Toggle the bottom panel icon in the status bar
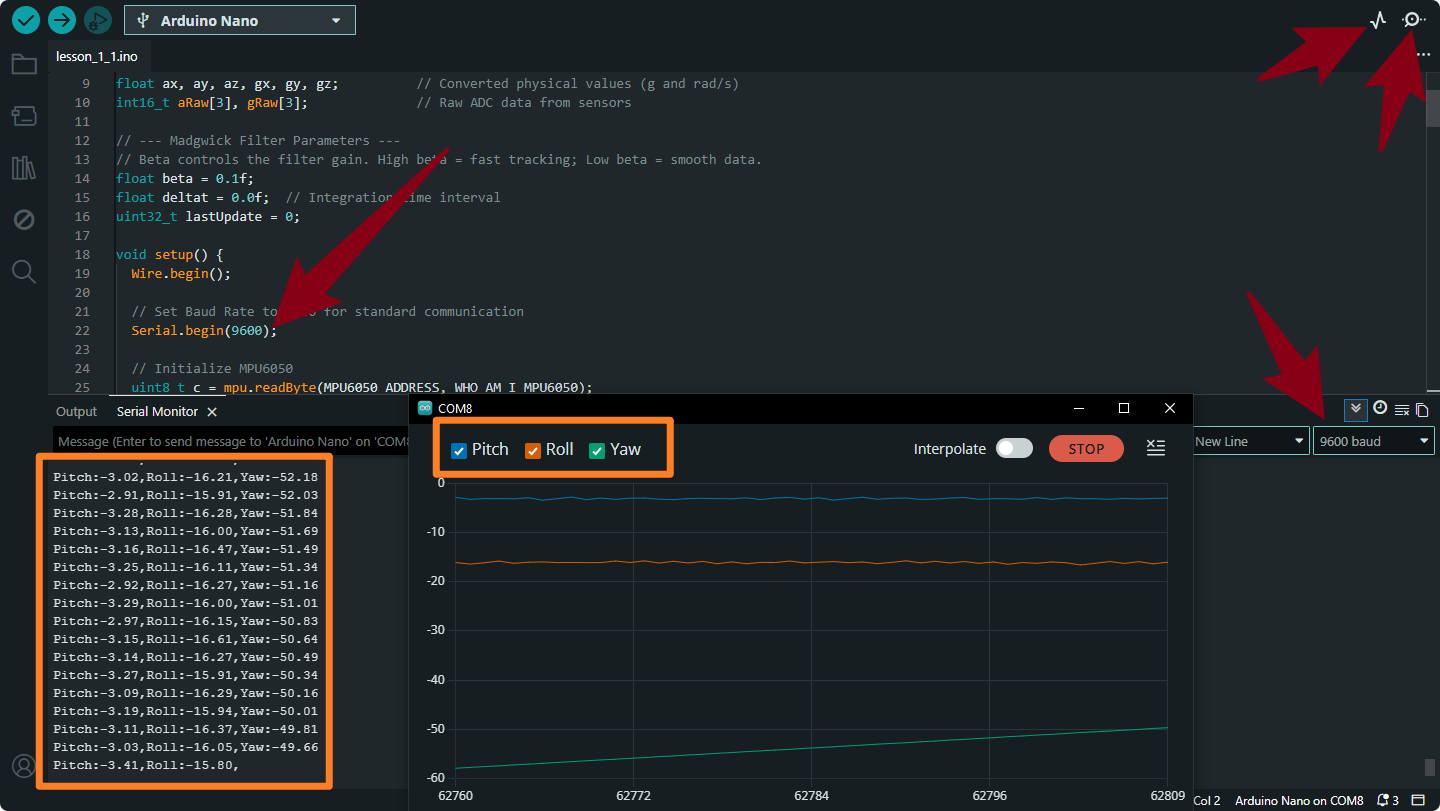 pos(1418,800)
